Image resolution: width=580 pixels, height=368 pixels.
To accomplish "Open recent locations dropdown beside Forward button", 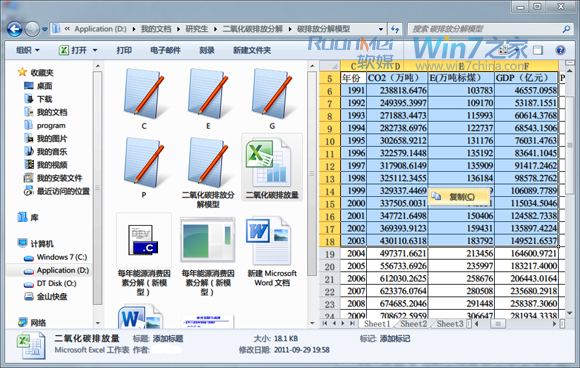I will (44, 29).
